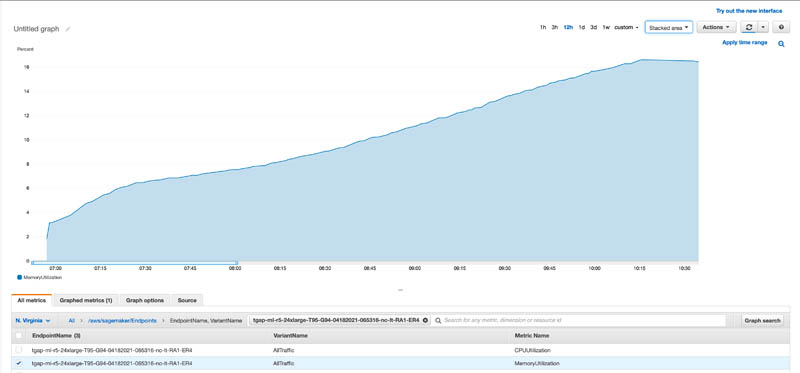800x373 pixels.
Task: Open the help question mark icon
Action: pyautogui.click(x=781, y=27)
